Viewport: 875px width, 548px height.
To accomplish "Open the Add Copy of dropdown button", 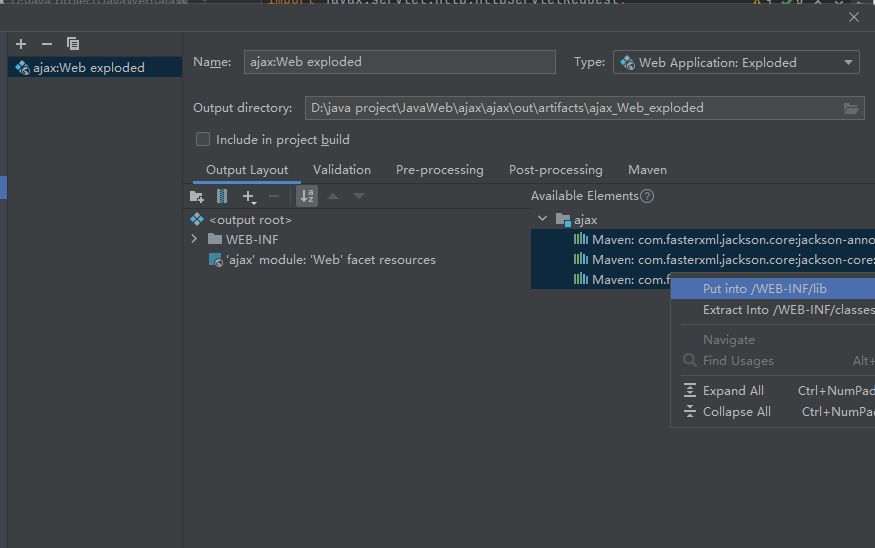I will 250,197.
